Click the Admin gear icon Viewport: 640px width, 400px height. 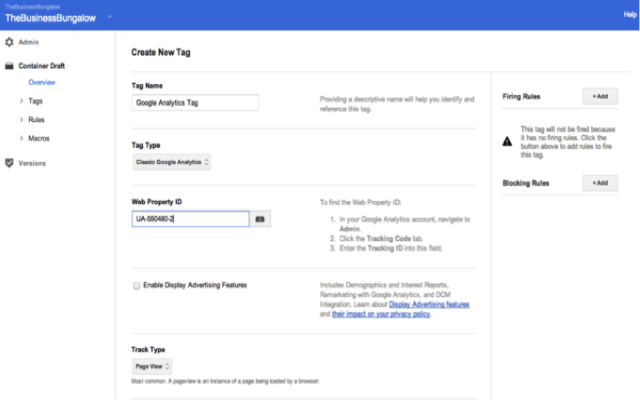coord(10,43)
